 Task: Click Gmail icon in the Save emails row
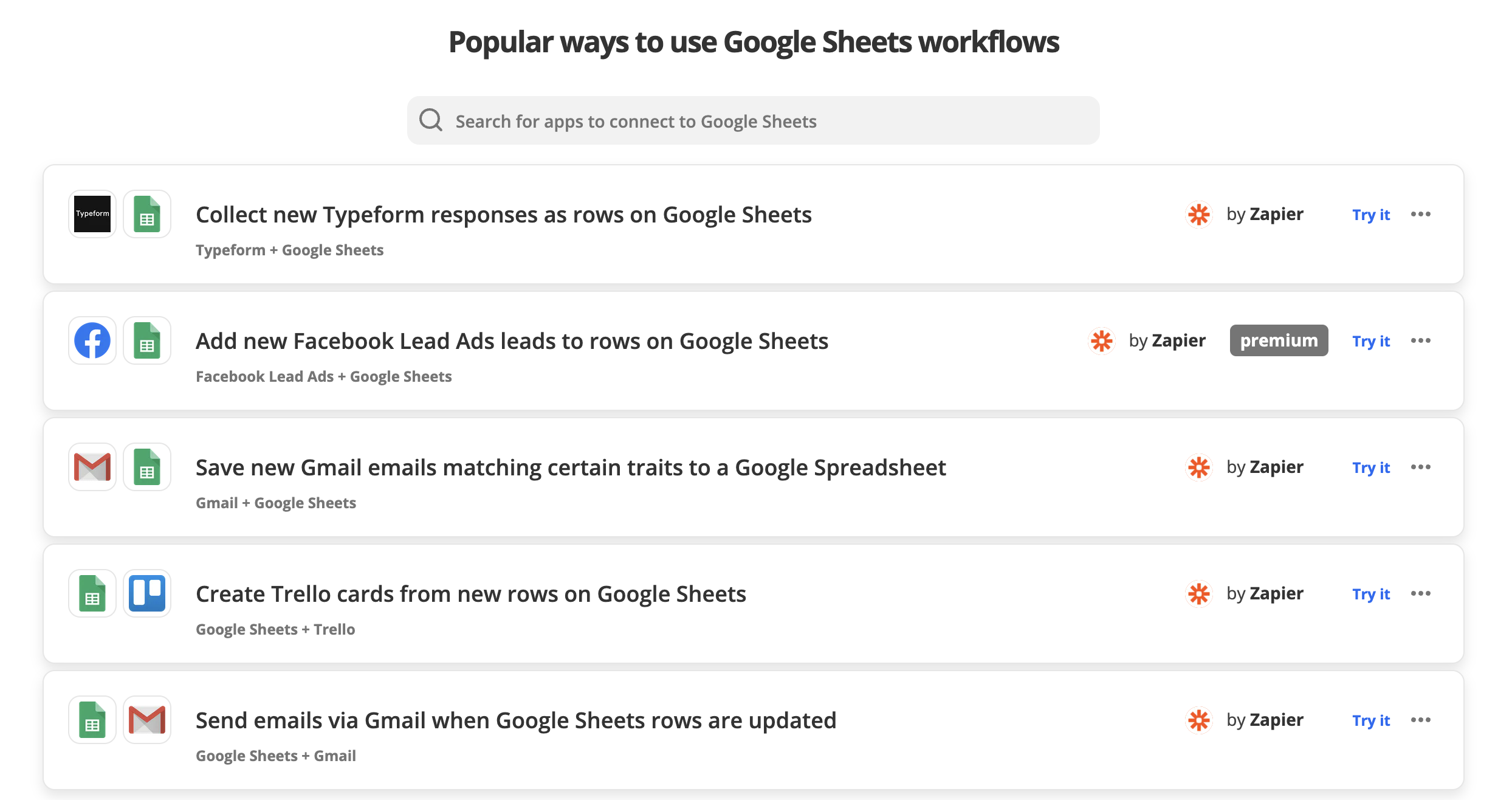[x=92, y=467]
